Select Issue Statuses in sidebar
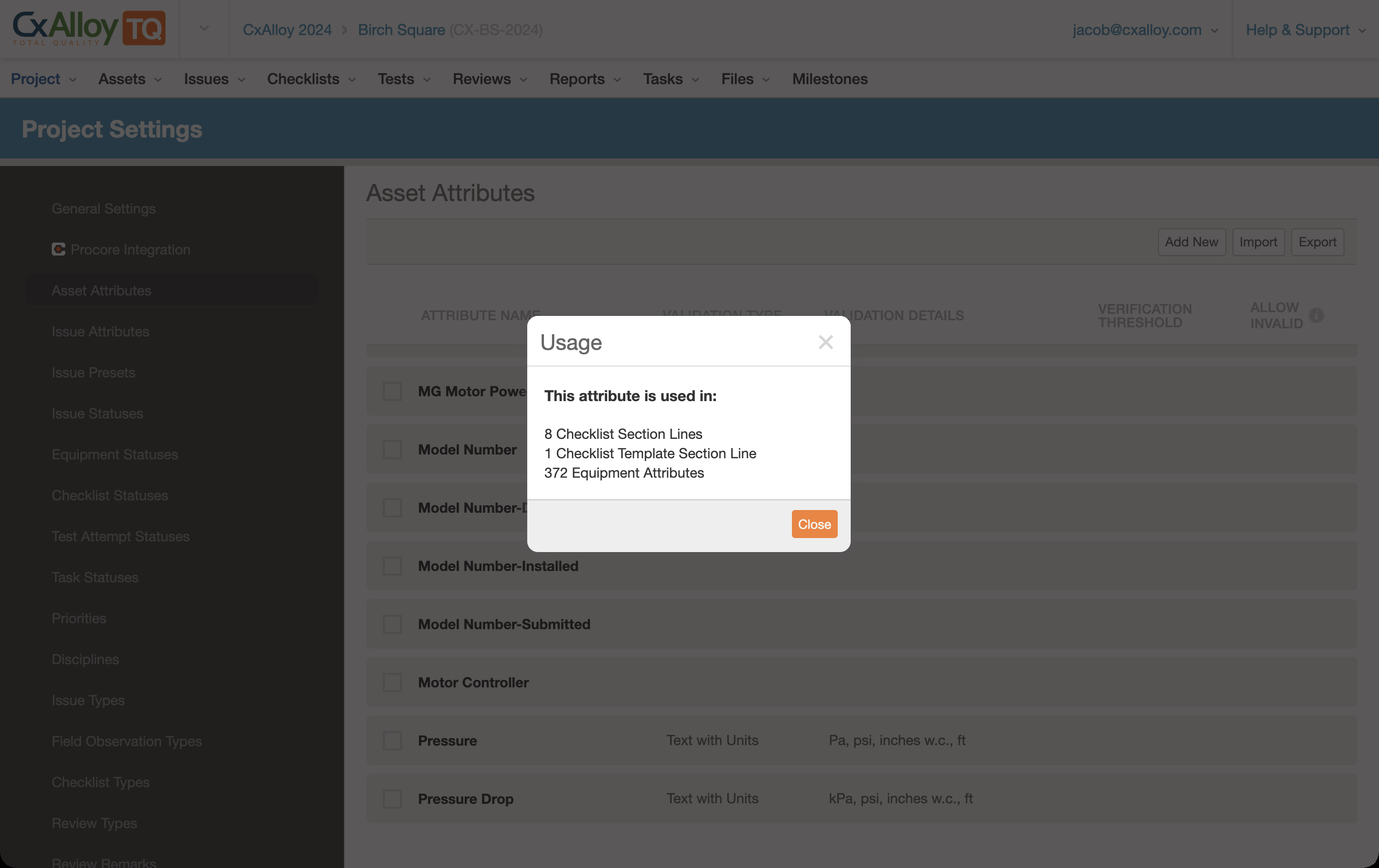 tap(98, 414)
